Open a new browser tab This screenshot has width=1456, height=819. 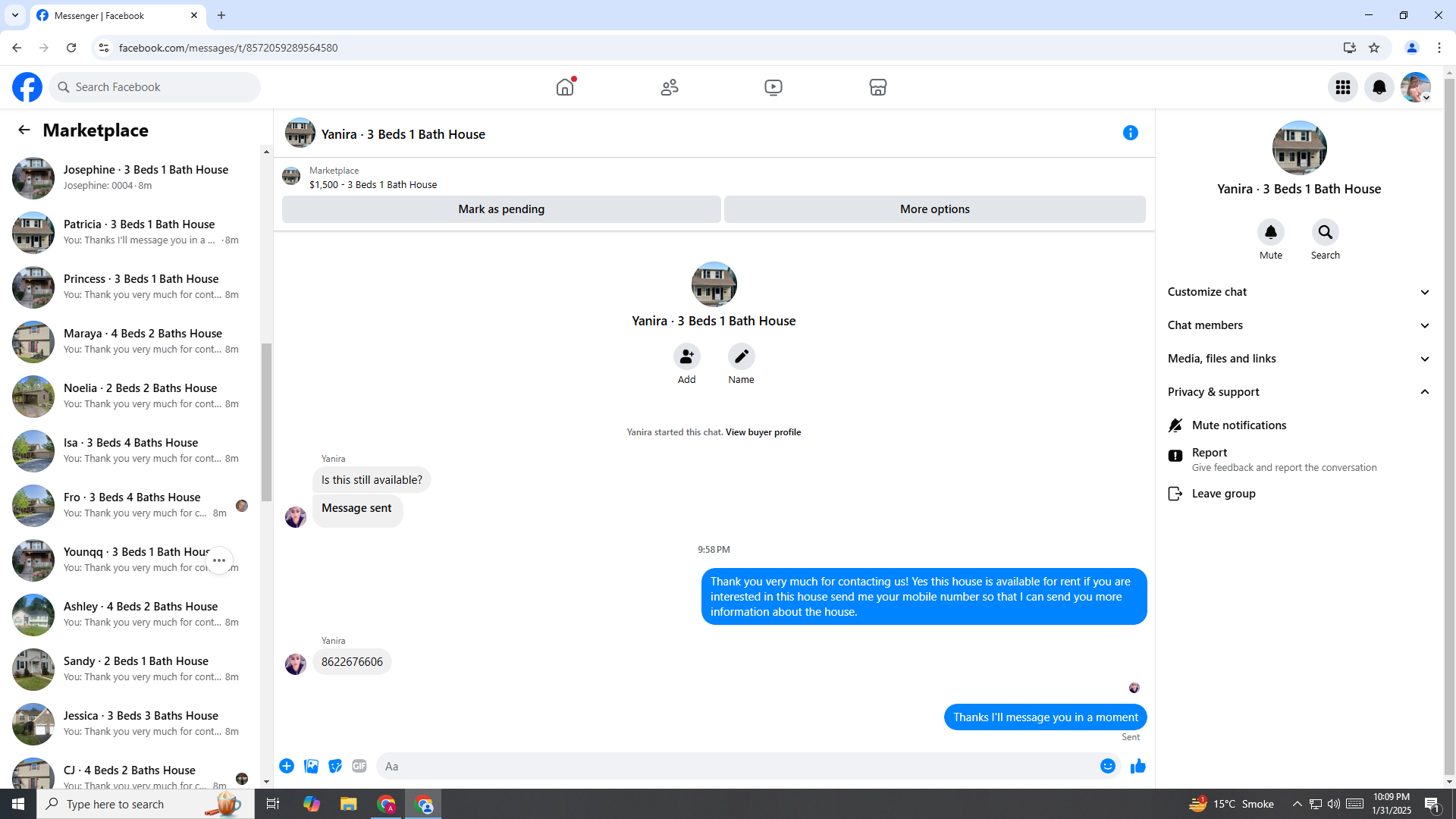pyautogui.click(x=221, y=15)
